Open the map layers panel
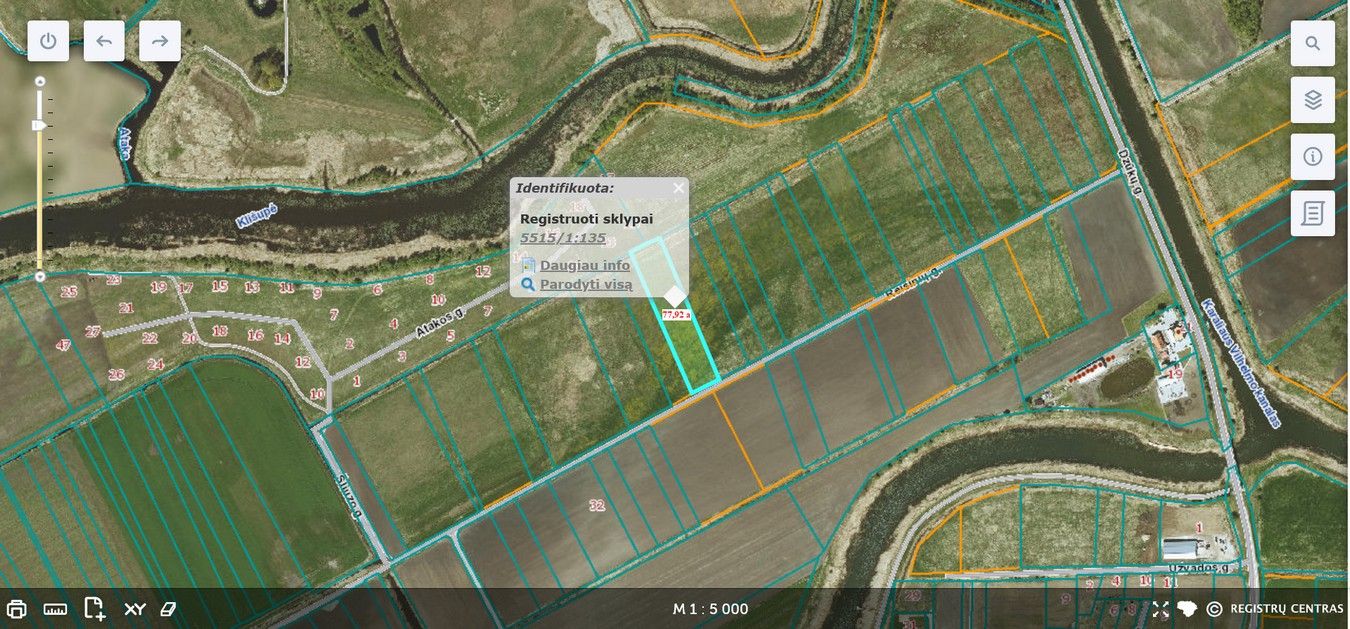1350x629 pixels. pos(1312,100)
